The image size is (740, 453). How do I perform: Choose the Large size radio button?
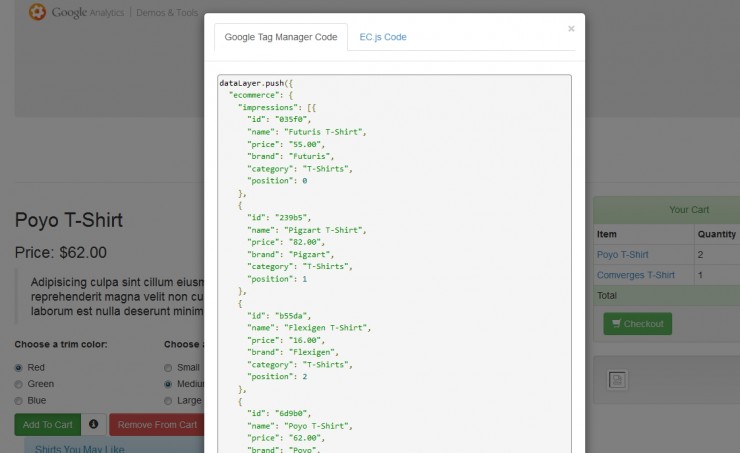[x=168, y=401]
